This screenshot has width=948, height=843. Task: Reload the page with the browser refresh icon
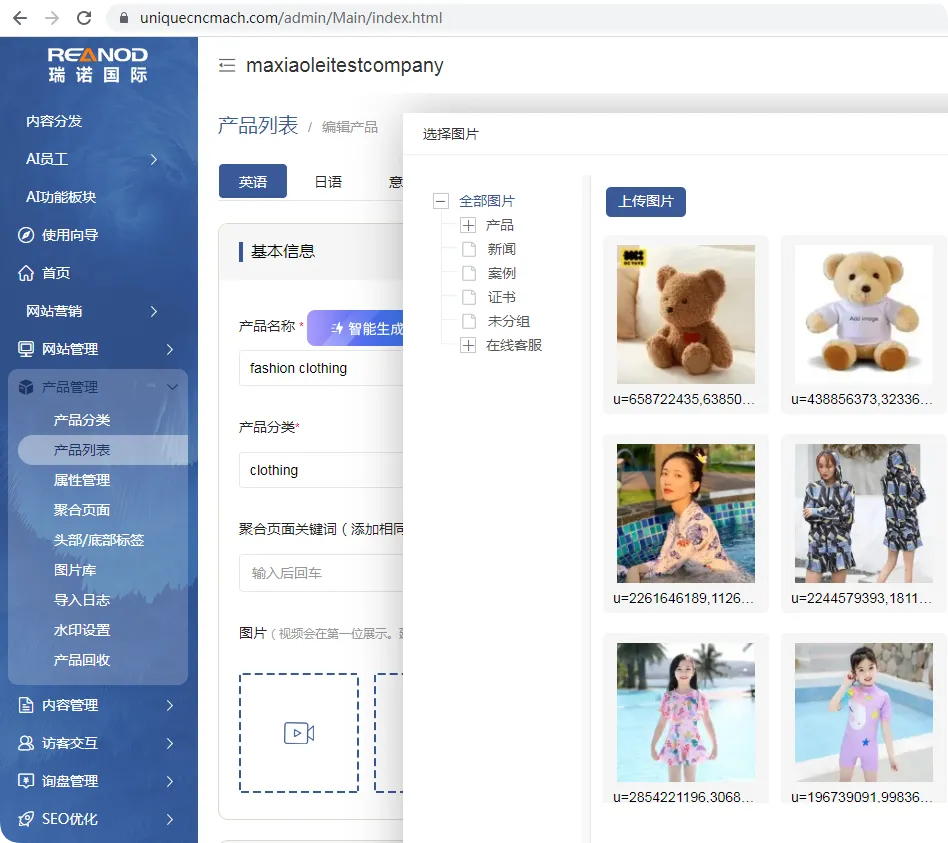pos(84,18)
